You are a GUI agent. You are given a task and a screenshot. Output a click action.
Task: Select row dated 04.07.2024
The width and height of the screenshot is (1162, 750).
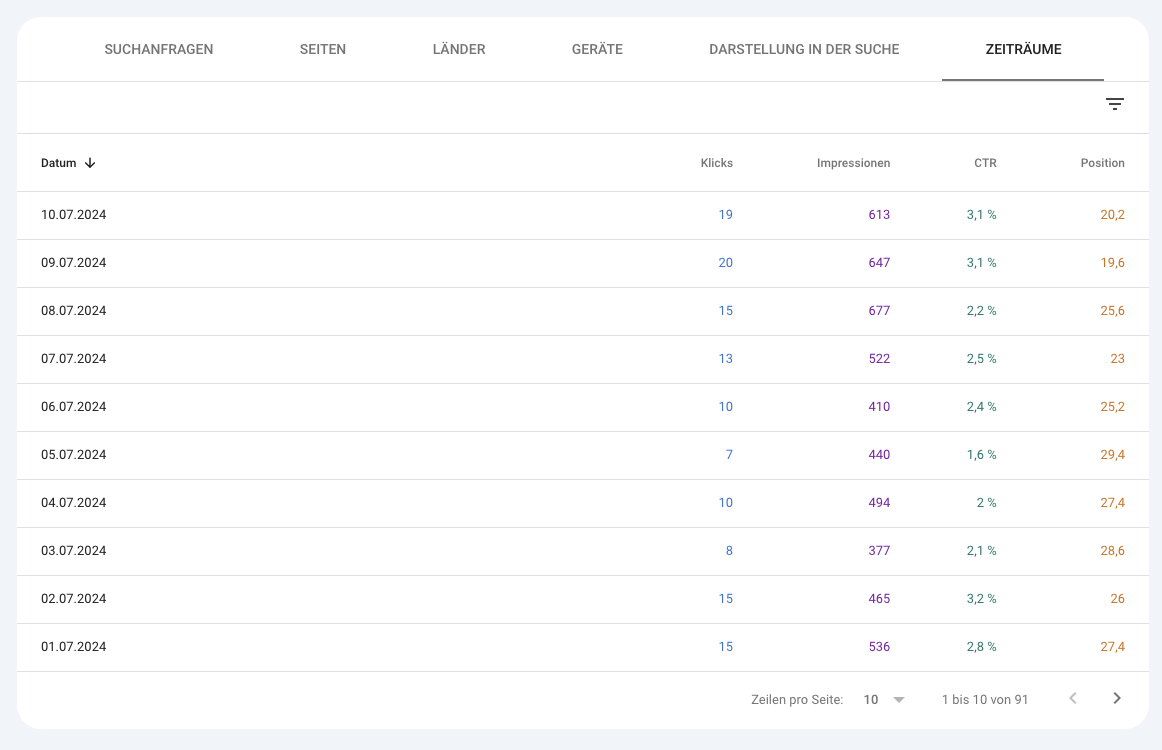coord(582,503)
